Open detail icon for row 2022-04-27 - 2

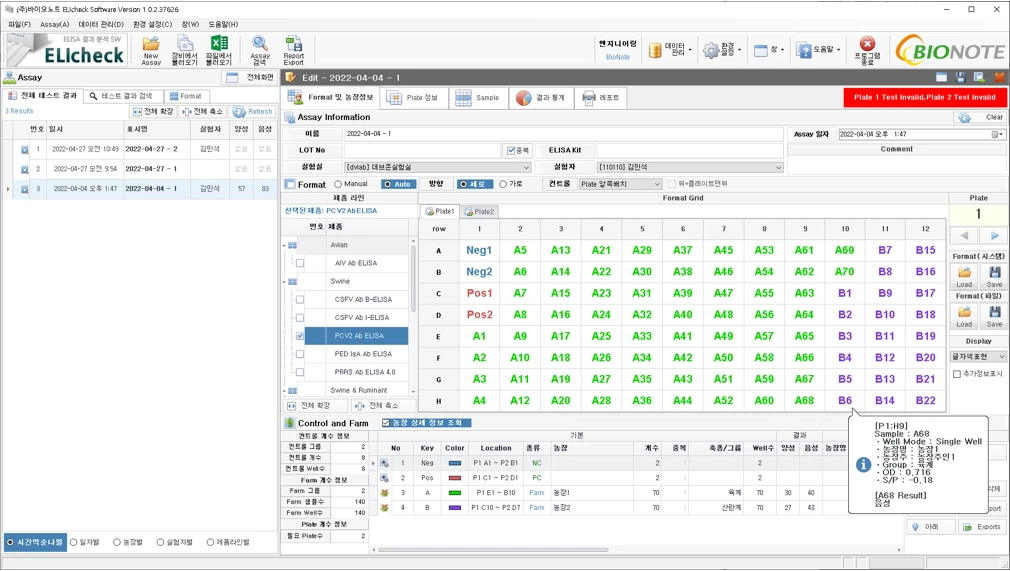coord(24,150)
